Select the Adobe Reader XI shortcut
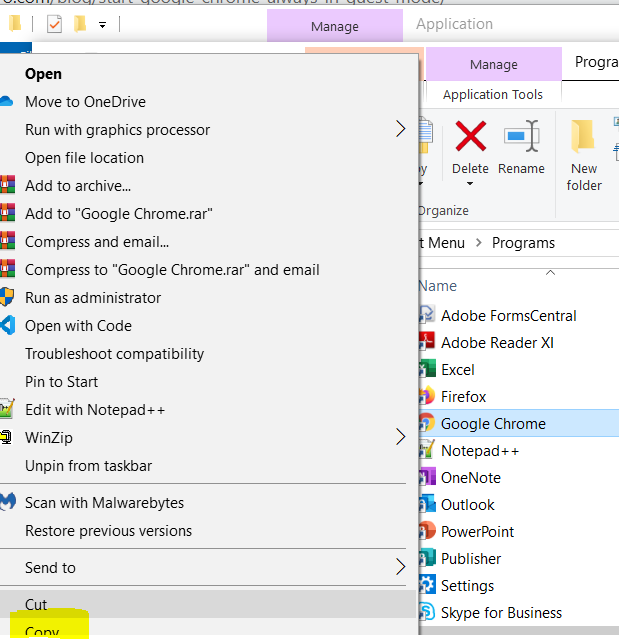Image resolution: width=619 pixels, height=639 pixels. pyautogui.click(x=496, y=342)
